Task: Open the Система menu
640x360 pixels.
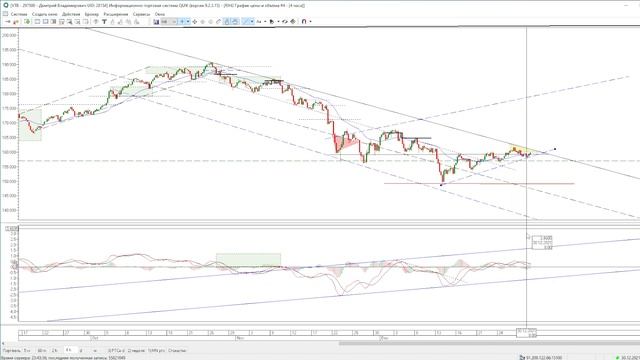Action: pos(19,14)
